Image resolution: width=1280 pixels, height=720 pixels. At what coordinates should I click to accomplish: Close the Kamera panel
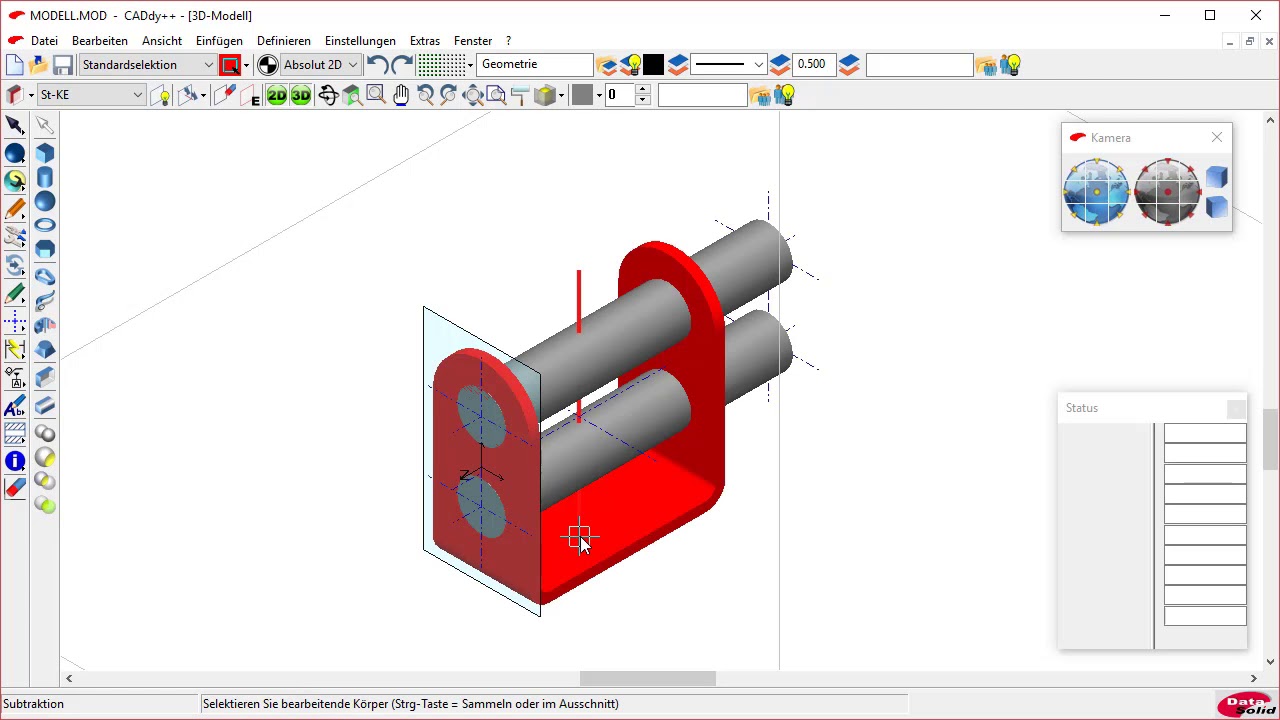pos(1217,137)
